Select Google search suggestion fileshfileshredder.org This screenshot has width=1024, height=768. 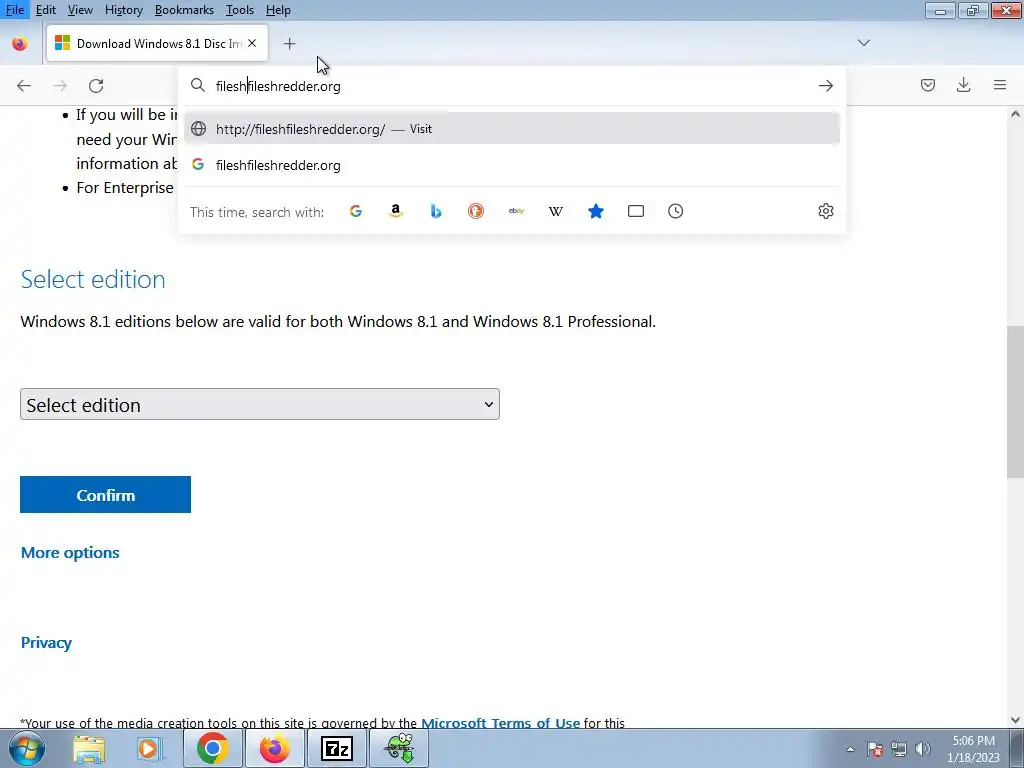pos(511,165)
